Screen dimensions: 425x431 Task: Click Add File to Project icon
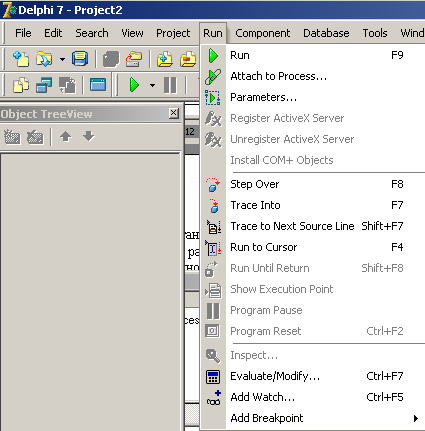(x=165, y=59)
